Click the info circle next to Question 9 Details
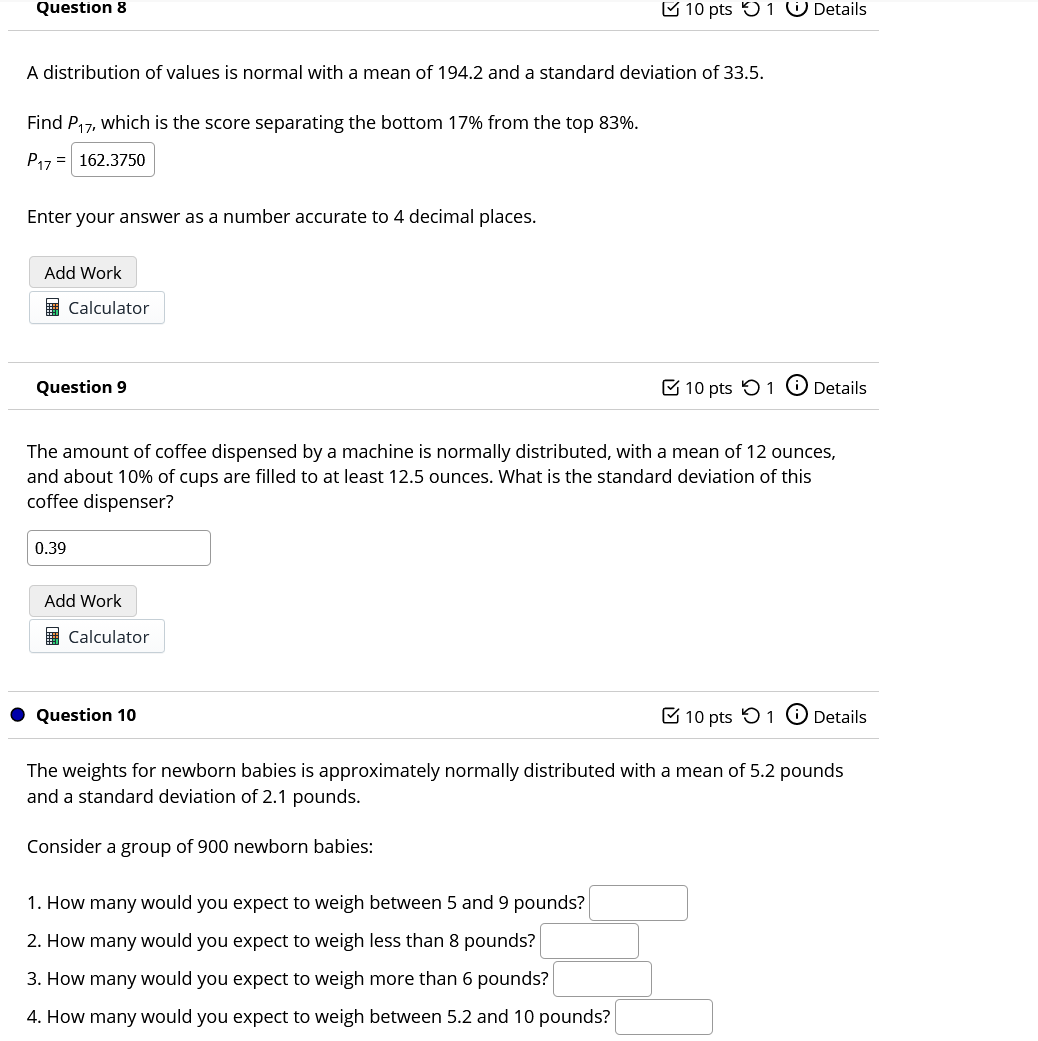Viewport: 1038px width, 1041px height. point(797,385)
